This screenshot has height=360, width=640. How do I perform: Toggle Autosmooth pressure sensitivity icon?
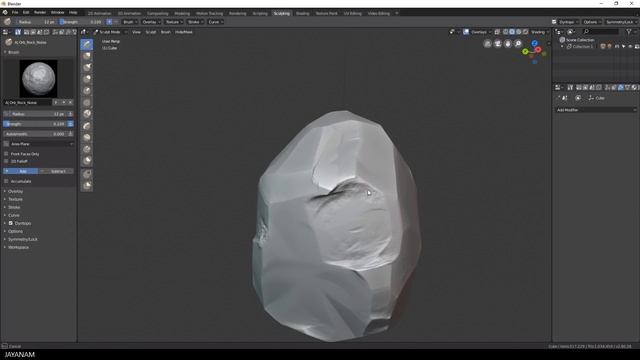70,134
